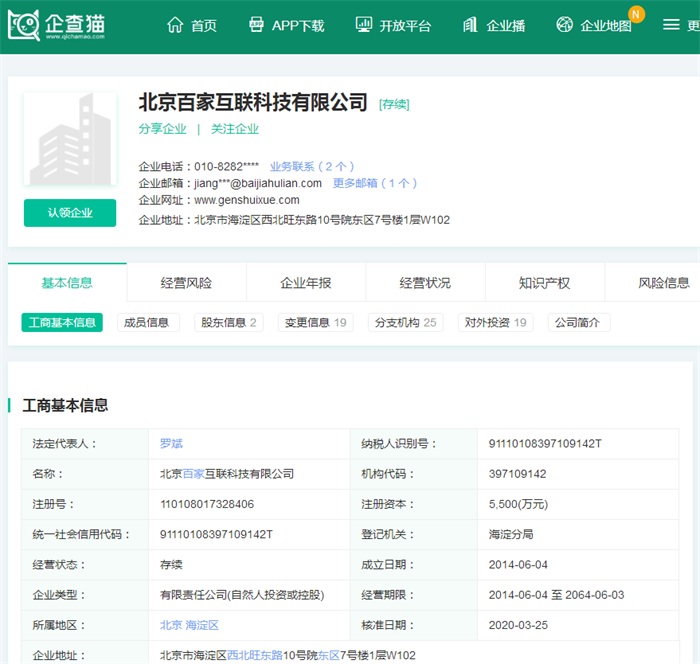Click the home icon beside 首页
Viewport: 700px width, 664px height.
click(x=175, y=25)
